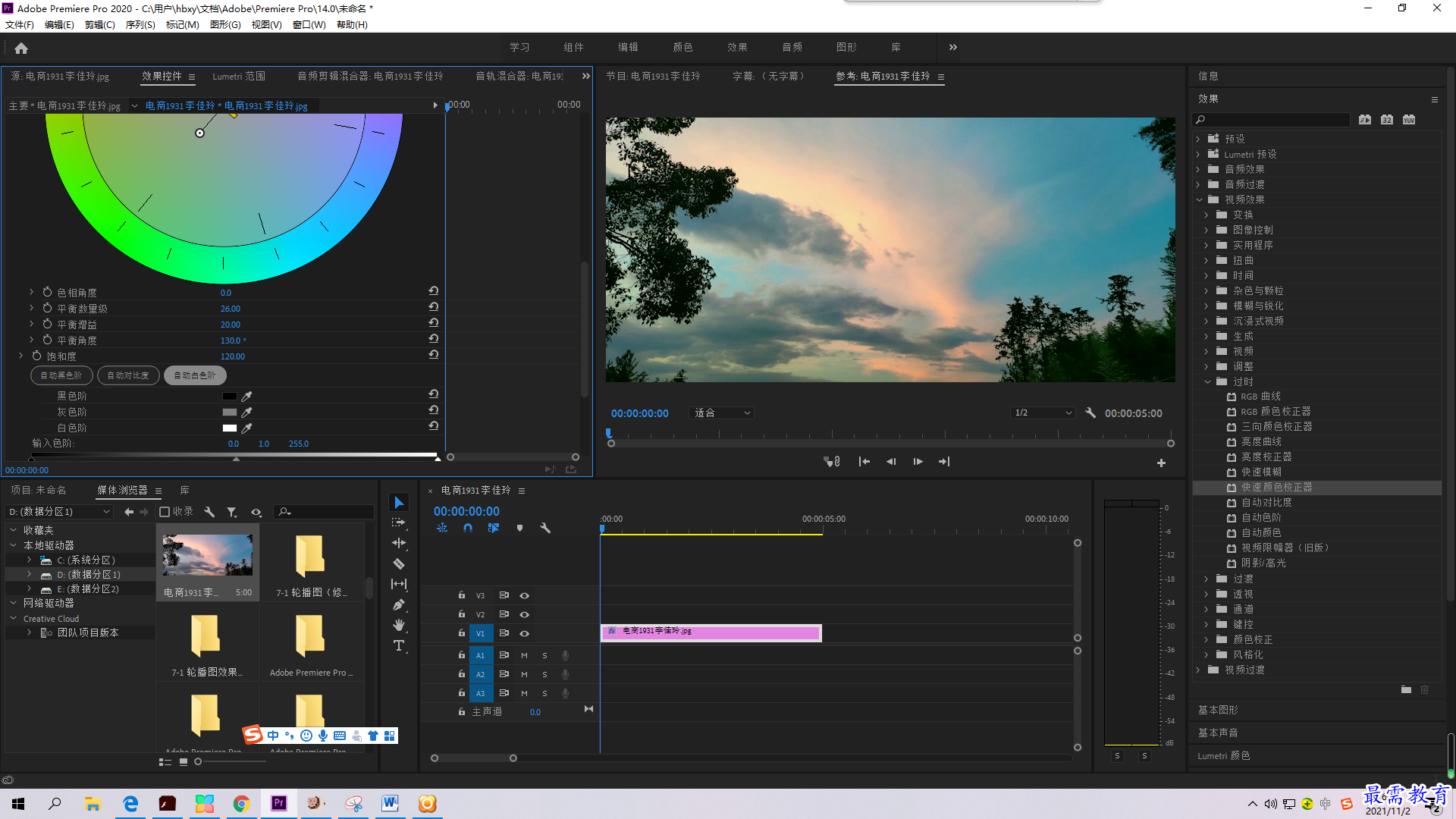
Task: Toggle timeline snap magnet icon
Action: 468,528
